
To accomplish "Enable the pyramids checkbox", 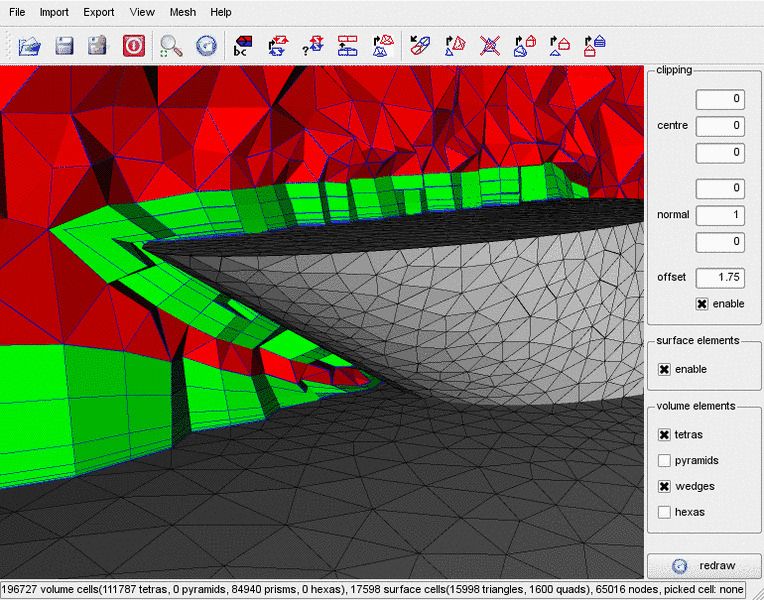I will (x=664, y=461).
